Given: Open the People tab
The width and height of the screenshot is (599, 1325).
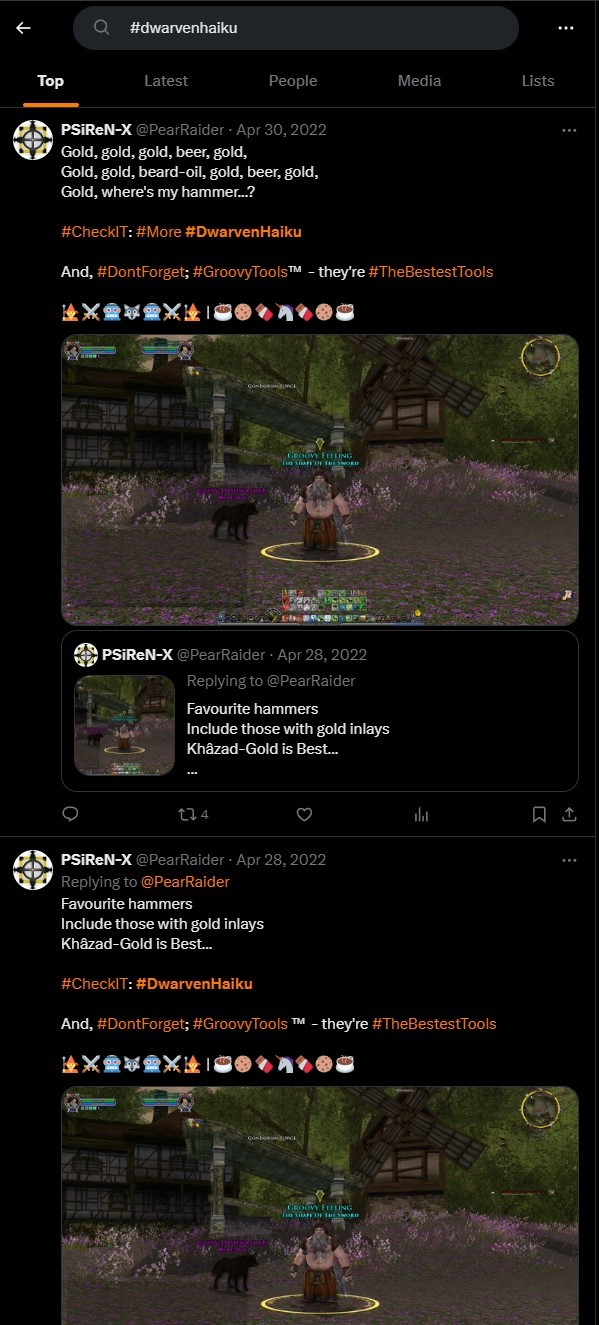Looking at the screenshot, I should [x=293, y=81].
